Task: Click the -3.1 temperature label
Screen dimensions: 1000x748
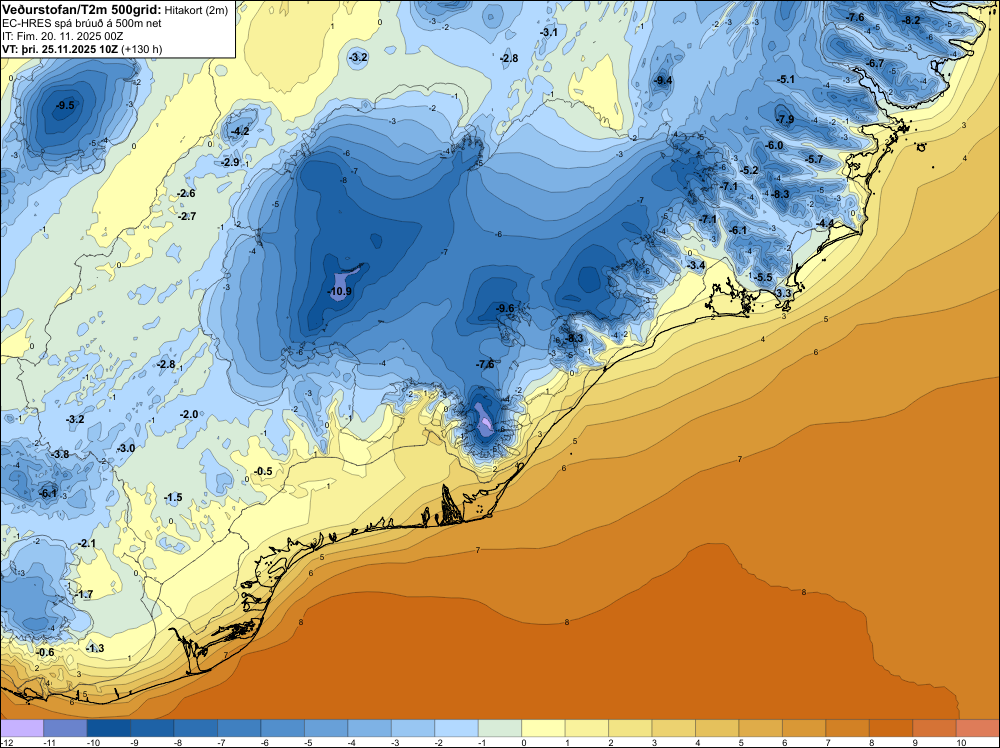Action: coord(548,32)
